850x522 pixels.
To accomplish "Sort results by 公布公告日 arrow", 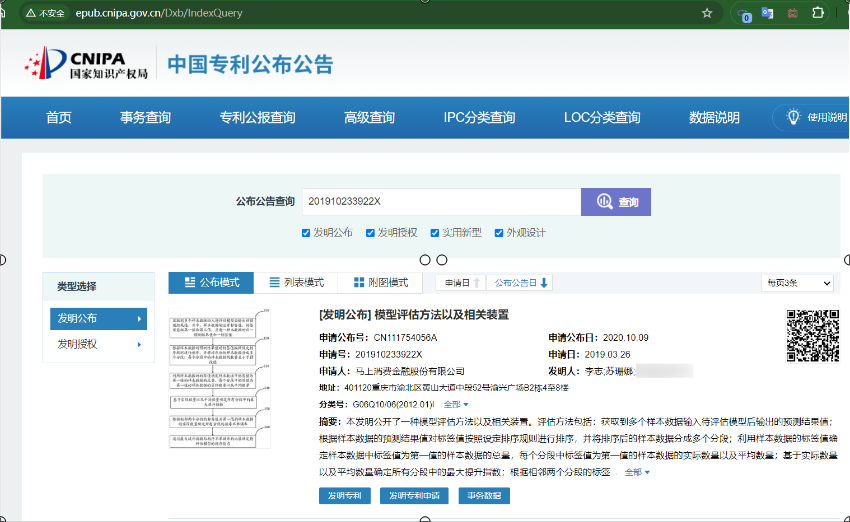I will (x=544, y=283).
